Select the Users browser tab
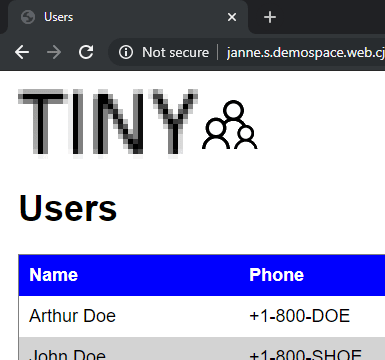 pyautogui.click(x=127, y=17)
